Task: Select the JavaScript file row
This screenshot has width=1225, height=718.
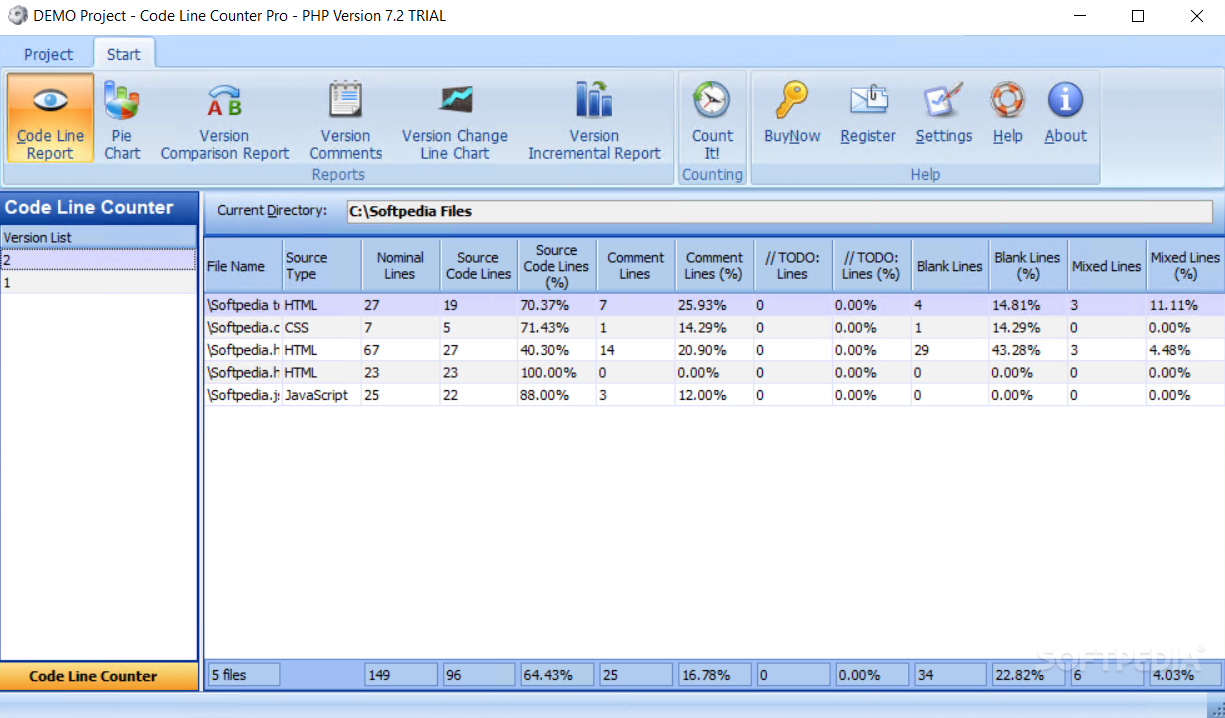Action: pos(714,395)
